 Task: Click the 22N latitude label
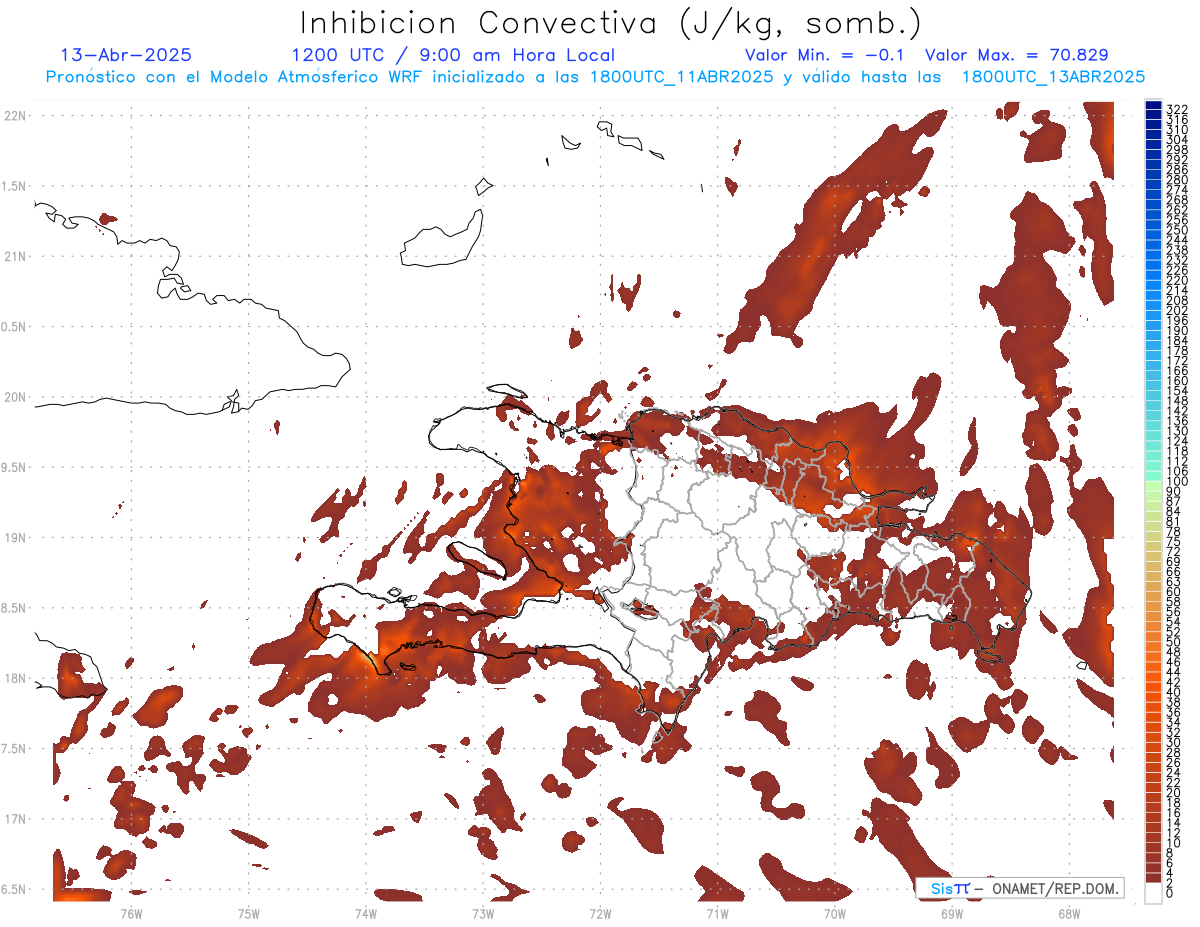point(15,116)
